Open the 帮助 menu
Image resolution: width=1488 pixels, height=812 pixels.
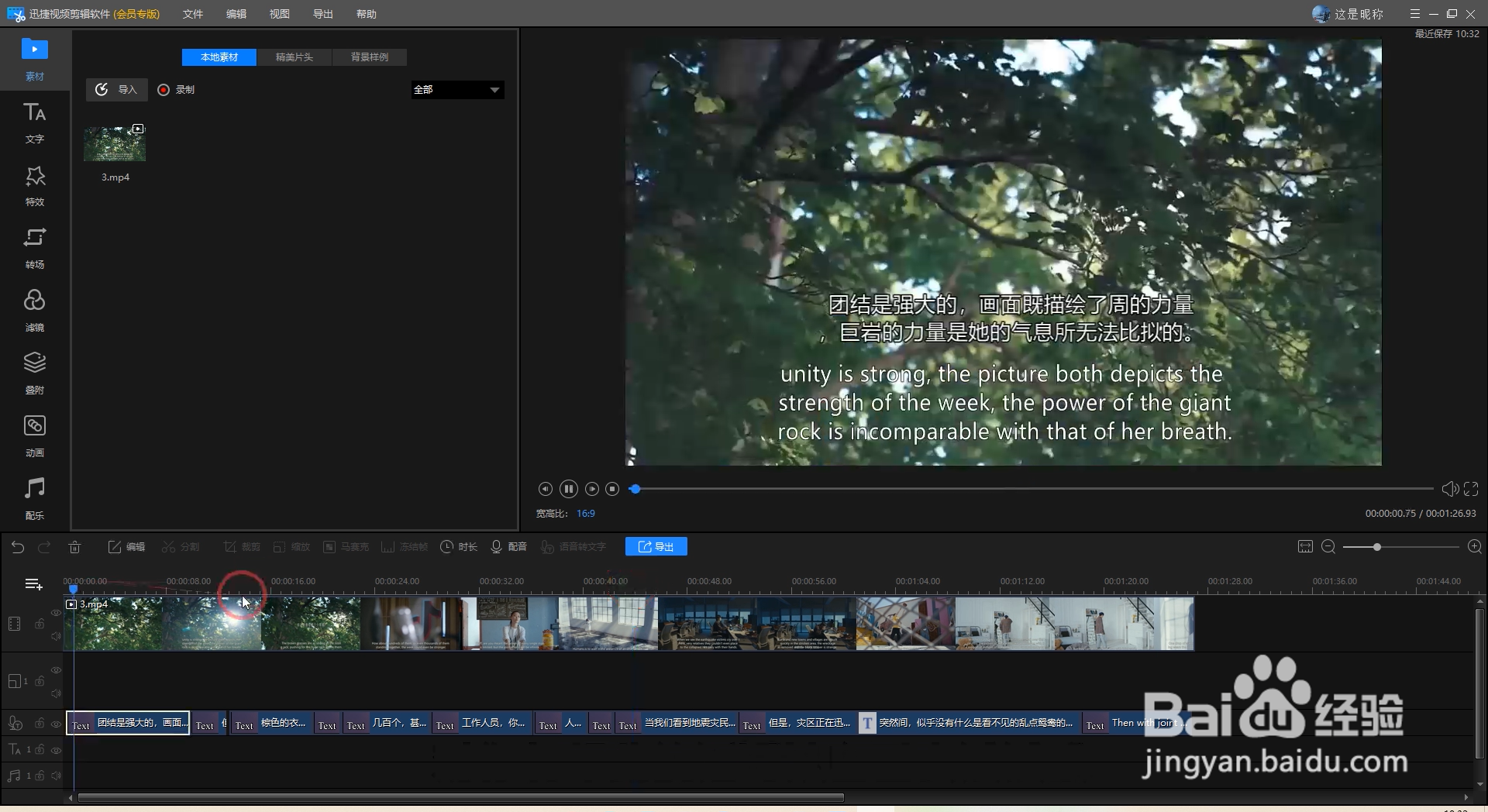(367, 14)
